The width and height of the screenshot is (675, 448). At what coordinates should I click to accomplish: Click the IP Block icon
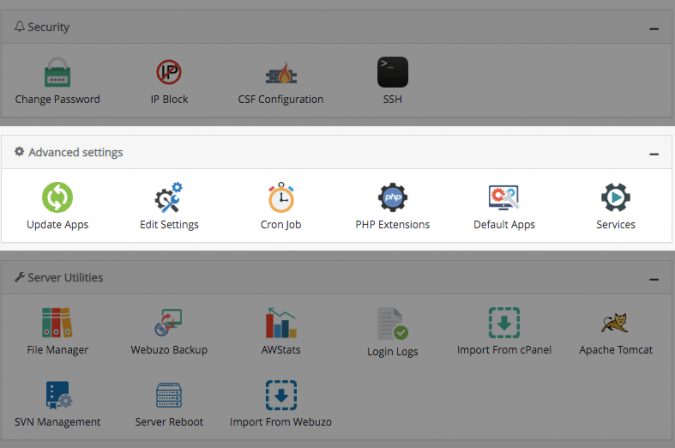169,73
